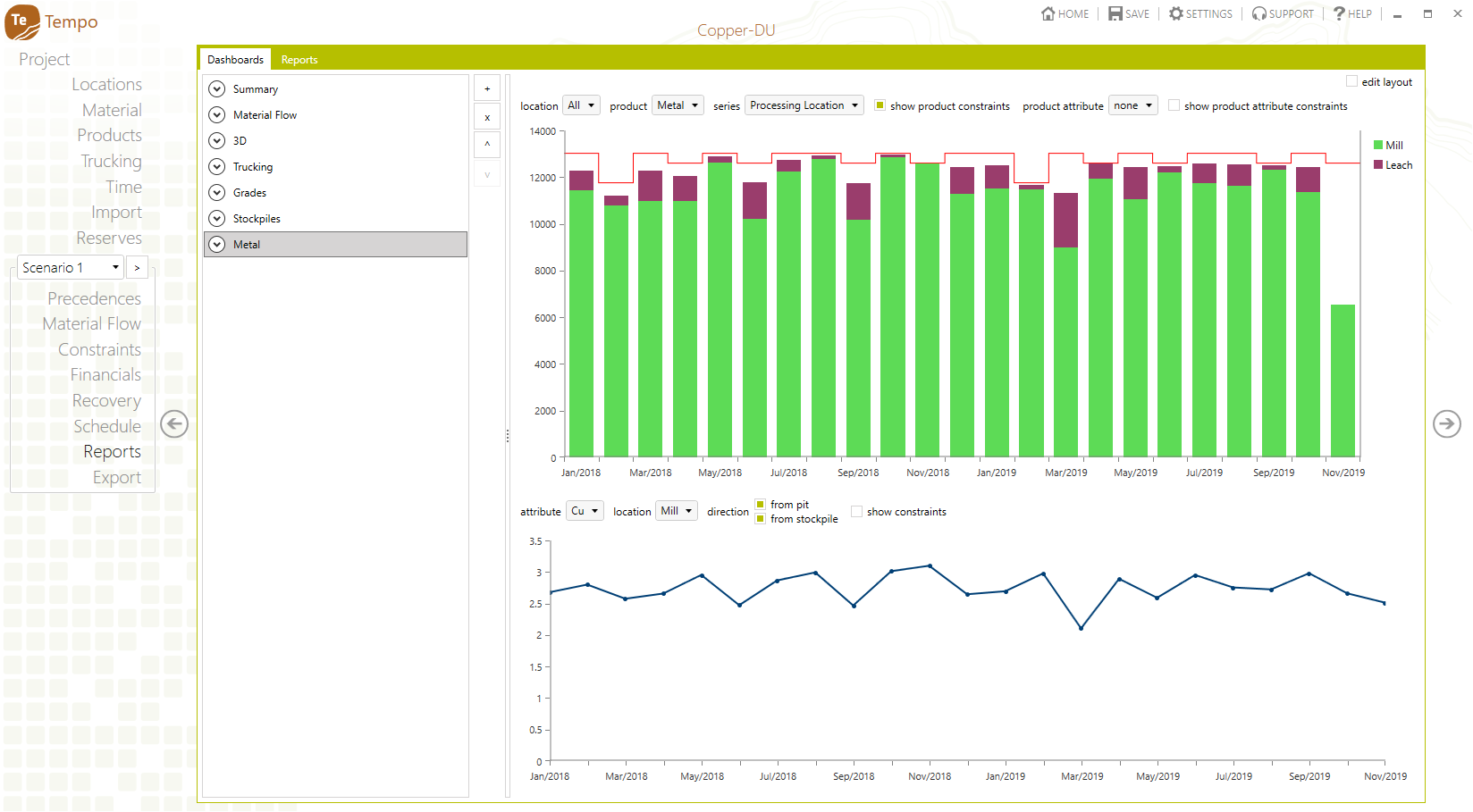Toggle the edit layout checkbox
Image resolution: width=1473 pixels, height=812 pixels.
pos(1351,81)
